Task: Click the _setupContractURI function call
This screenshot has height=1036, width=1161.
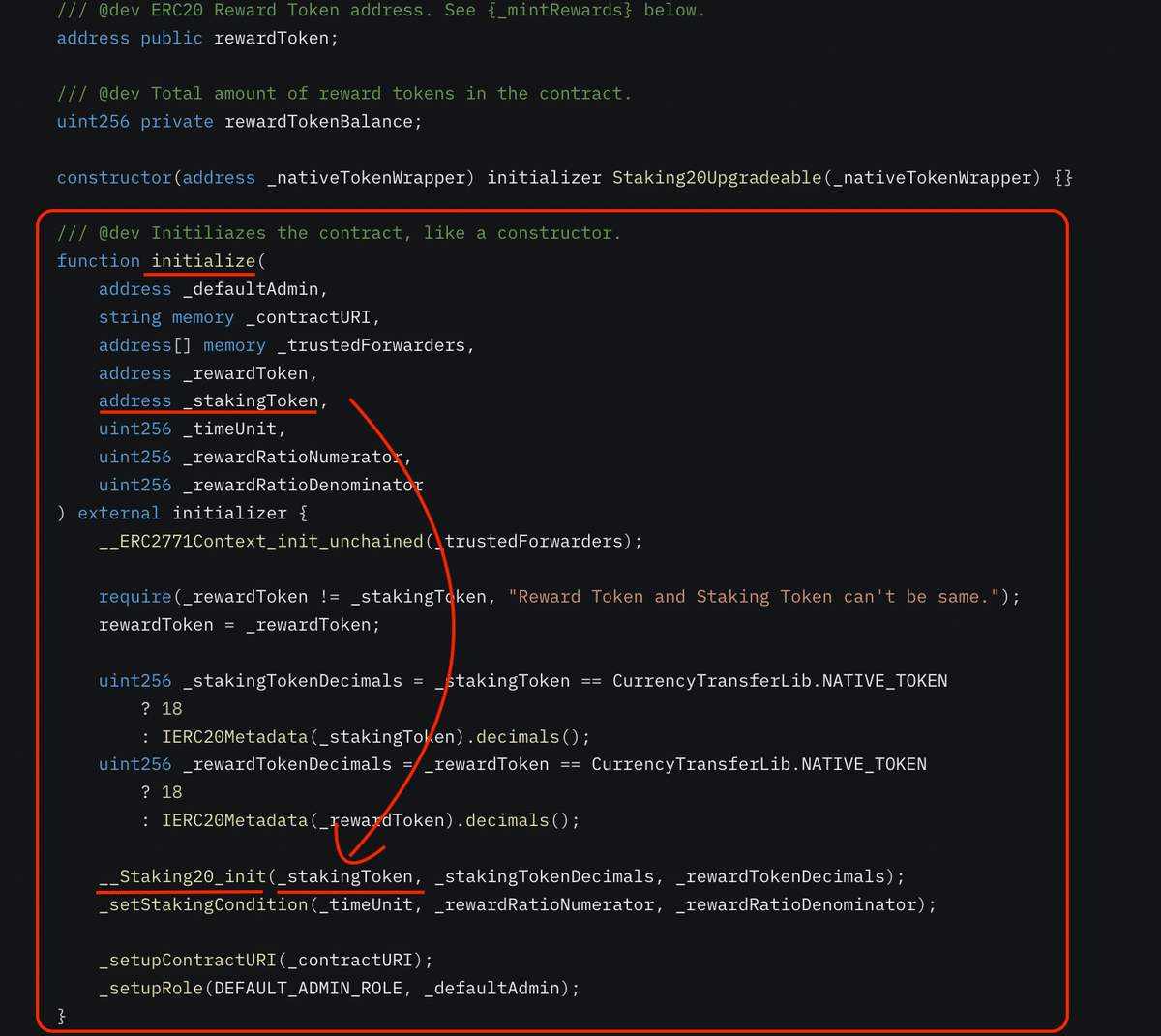Action: click(x=188, y=960)
